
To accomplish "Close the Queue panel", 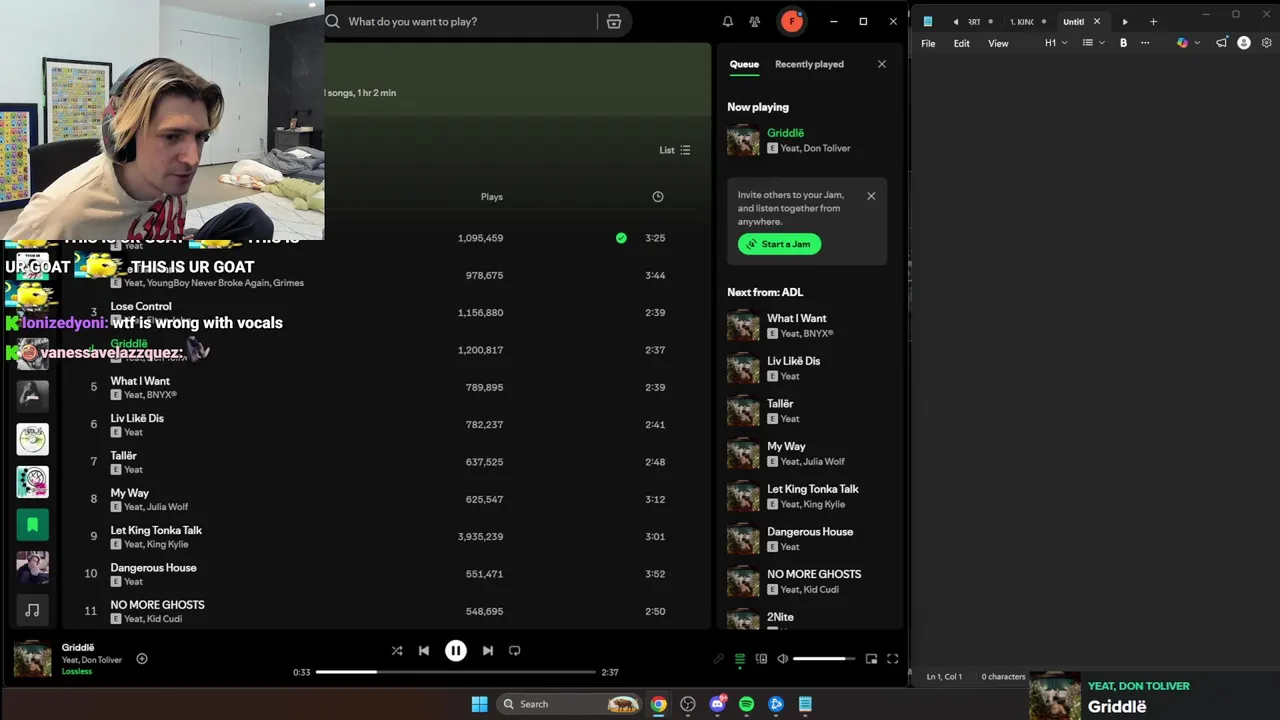I will point(881,64).
